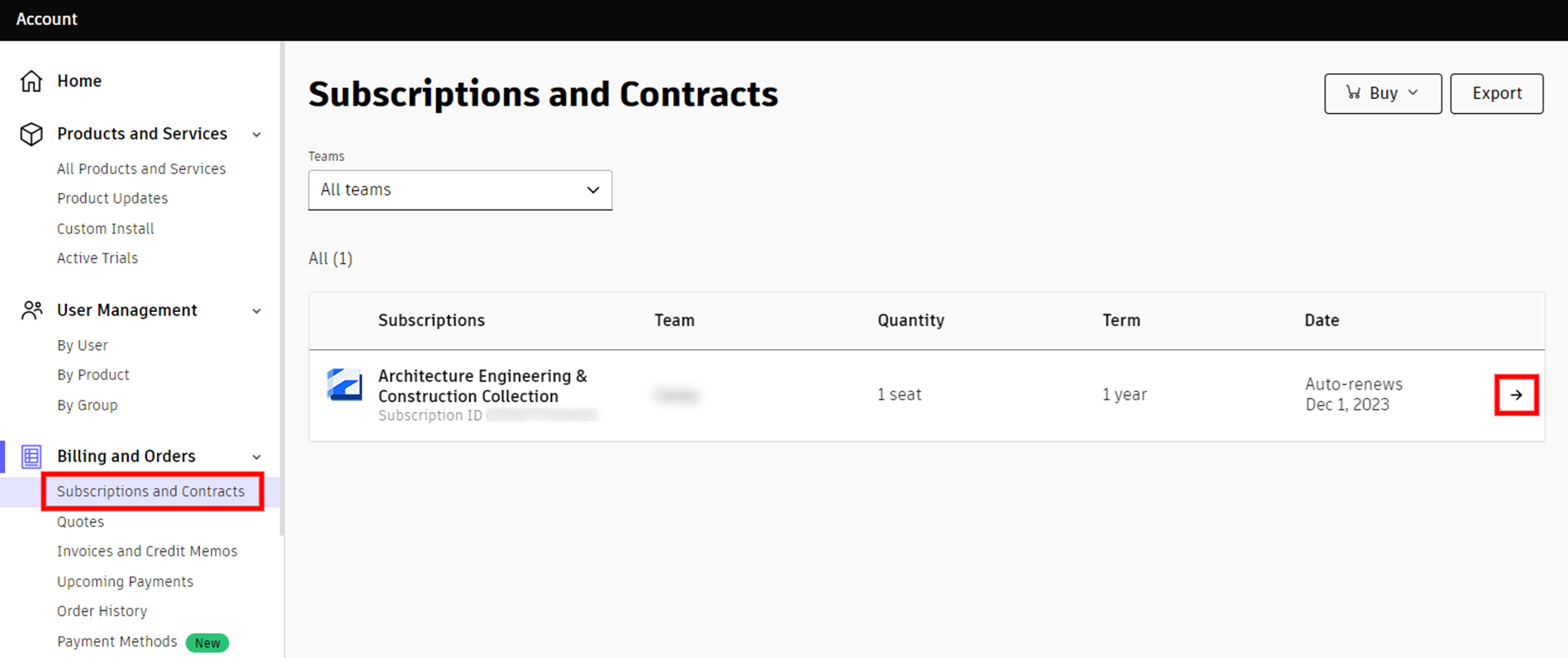
Task: Click the Products and Services cube icon
Action: tap(31, 134)
